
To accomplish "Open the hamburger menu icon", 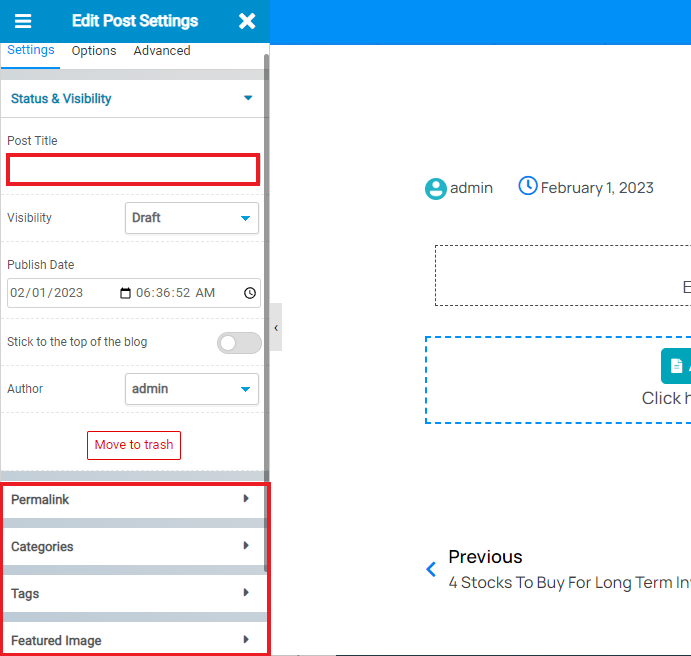I will (23, 21).
